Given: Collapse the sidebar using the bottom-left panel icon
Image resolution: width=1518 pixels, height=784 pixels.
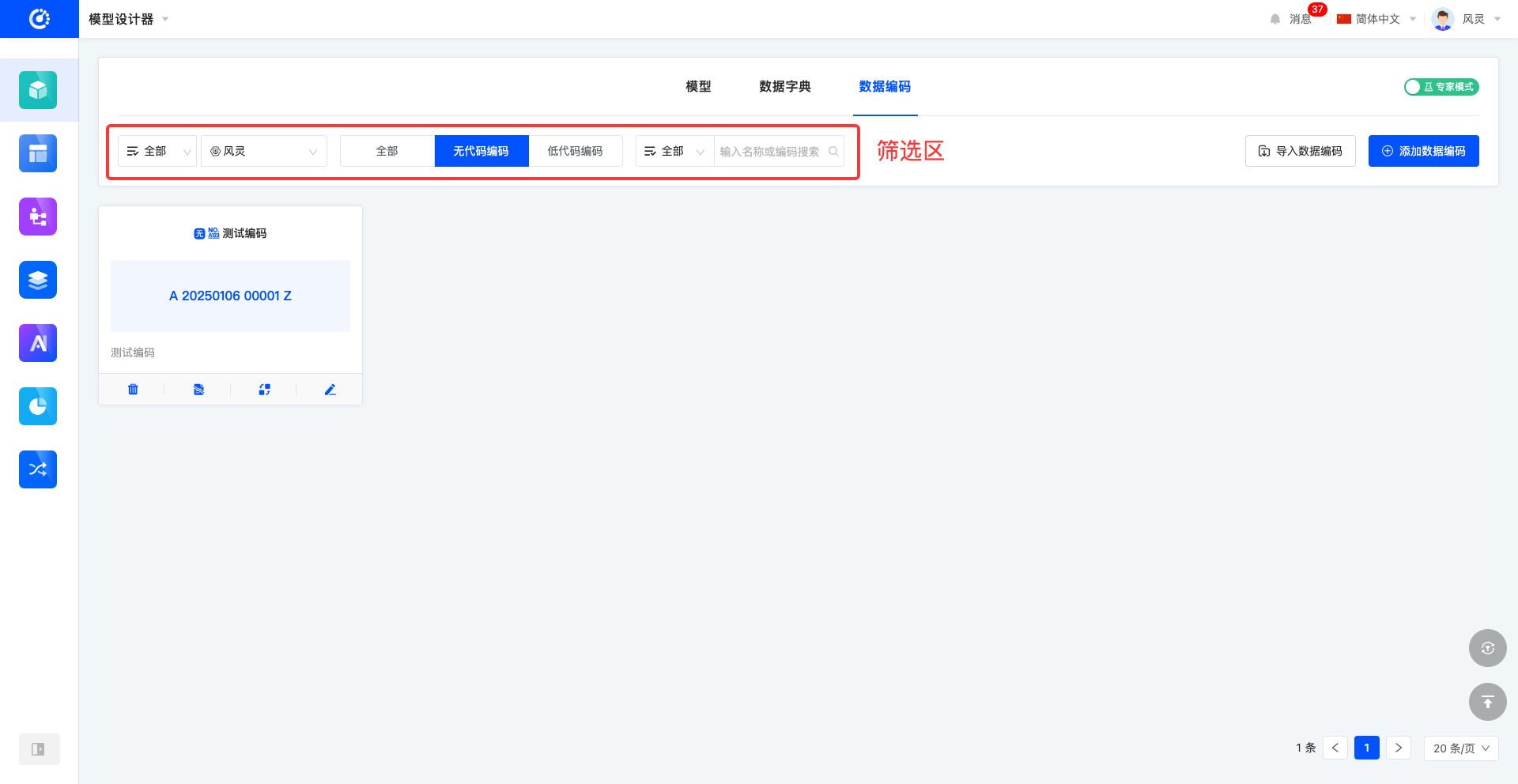Looking at the screenshot, I should pyautogui.click(x=38, y=749).
